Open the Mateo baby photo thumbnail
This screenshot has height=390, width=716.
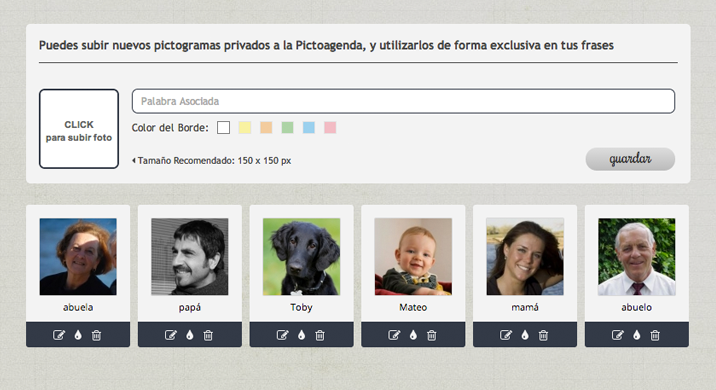click(x=413, y=257)
